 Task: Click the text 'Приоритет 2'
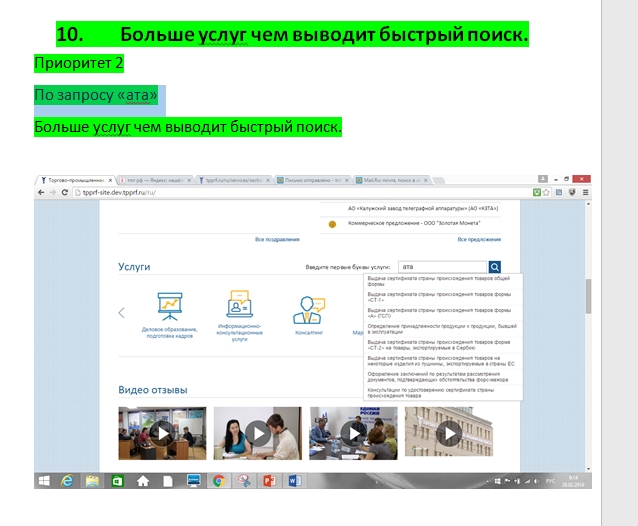(79, 63)
